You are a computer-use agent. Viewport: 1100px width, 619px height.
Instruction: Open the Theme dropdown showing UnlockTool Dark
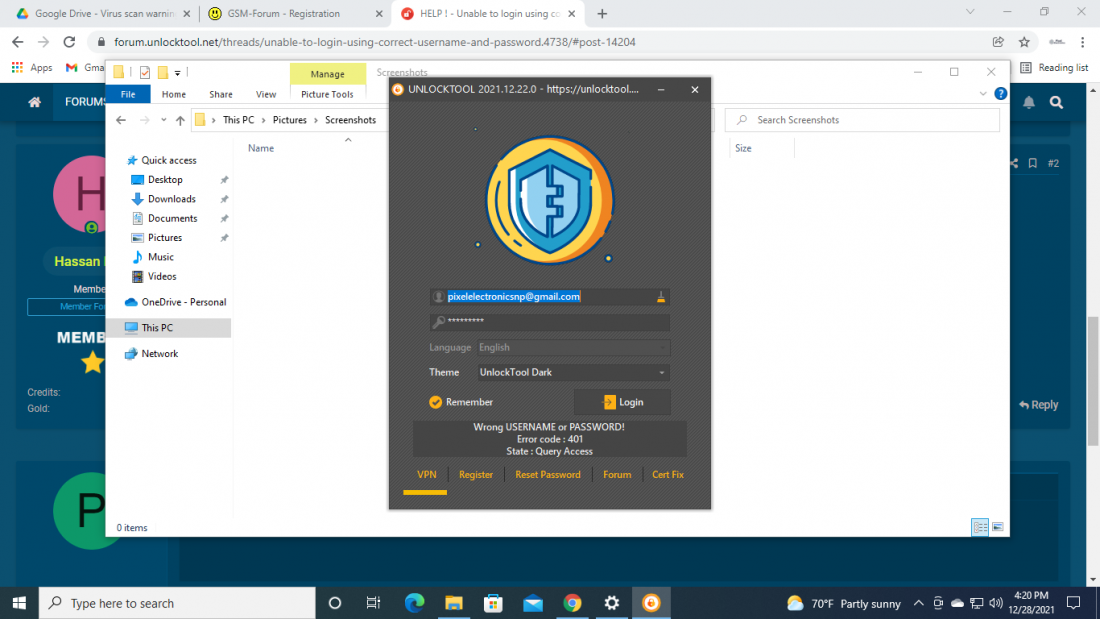pos(573,372)
